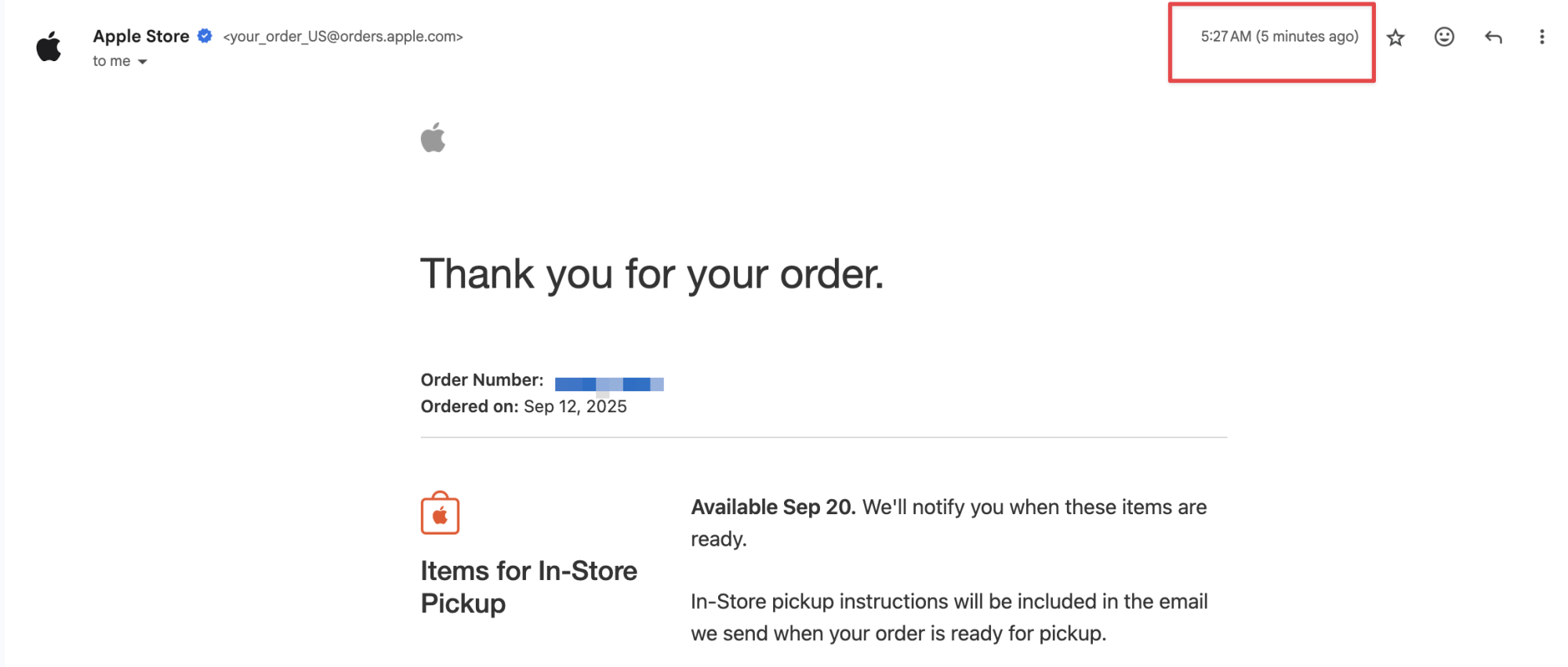
Task: Open the blurred order number link
Action: click(609, 383)
